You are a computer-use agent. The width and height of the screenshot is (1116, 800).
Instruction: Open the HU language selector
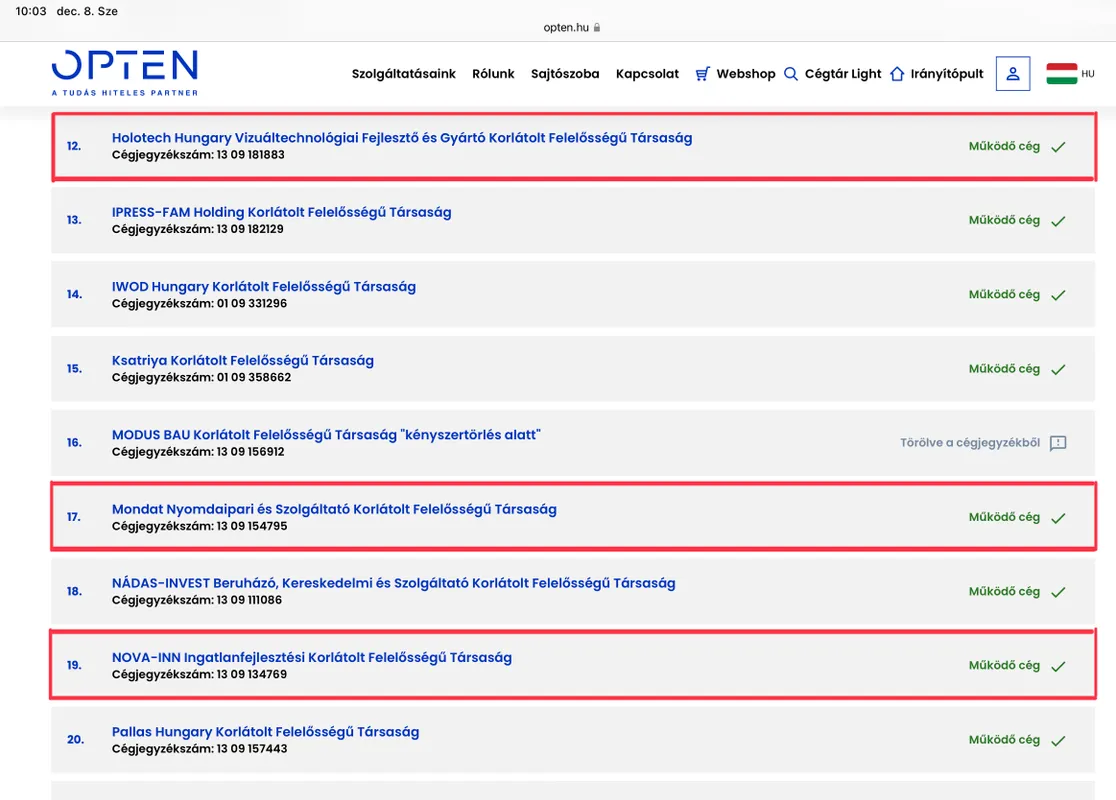(1088, 74)
